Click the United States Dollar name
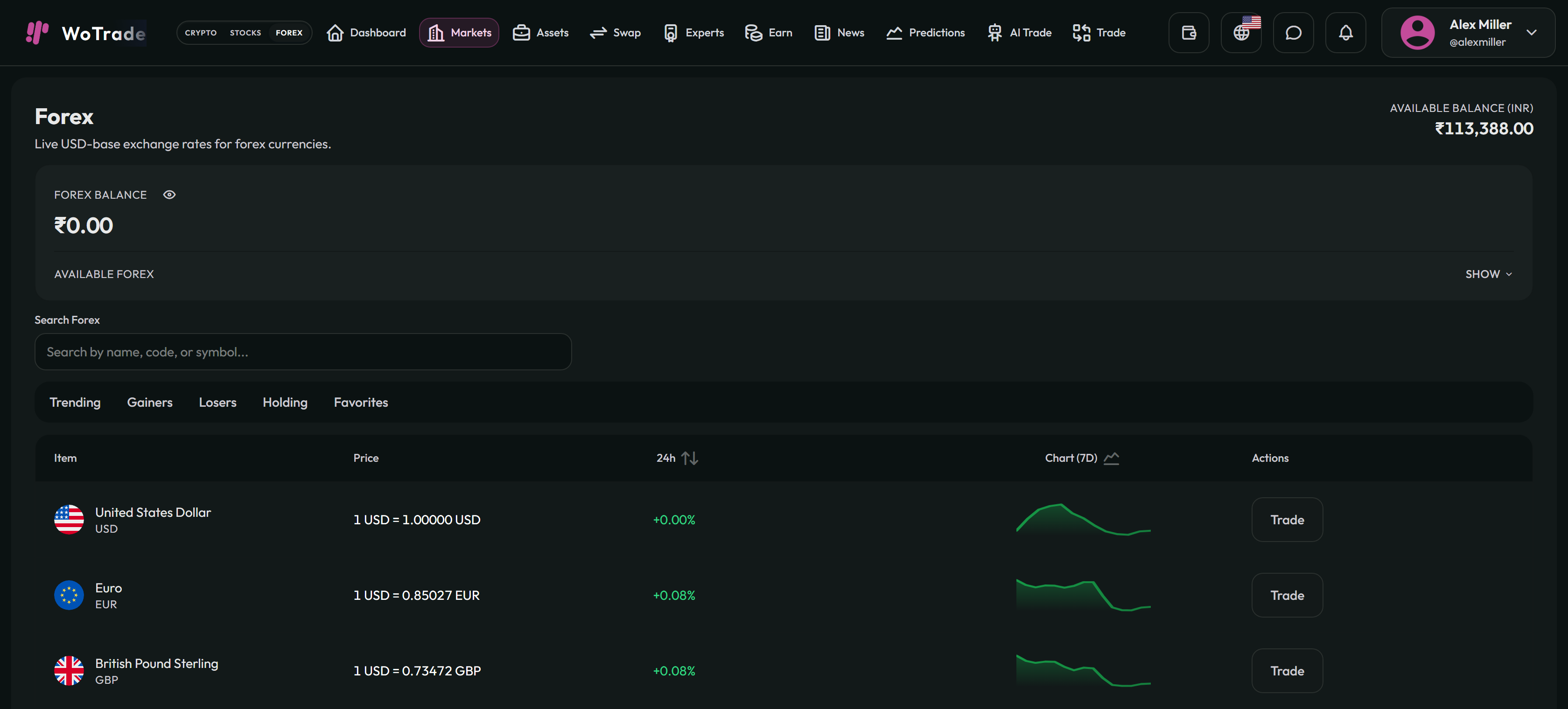The image size is (1568, 709). [x=153, y=513]
